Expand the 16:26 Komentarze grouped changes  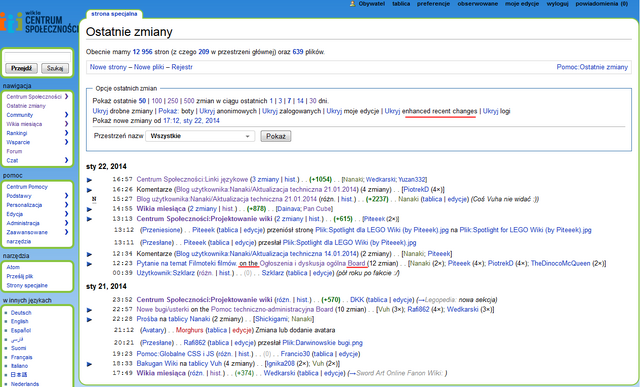point(89,190)
